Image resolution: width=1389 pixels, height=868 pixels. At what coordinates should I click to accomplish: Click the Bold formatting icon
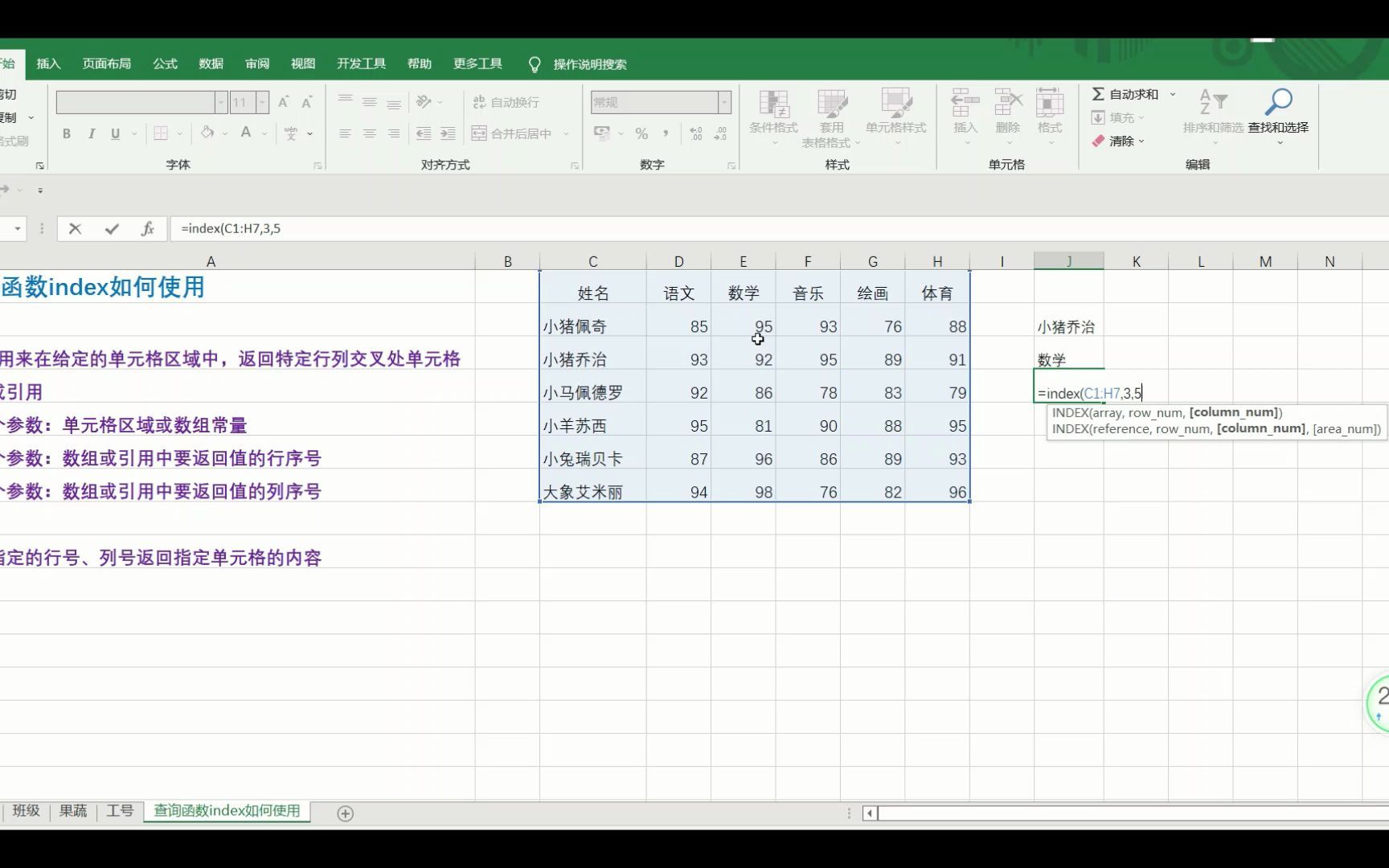(67, 133)
